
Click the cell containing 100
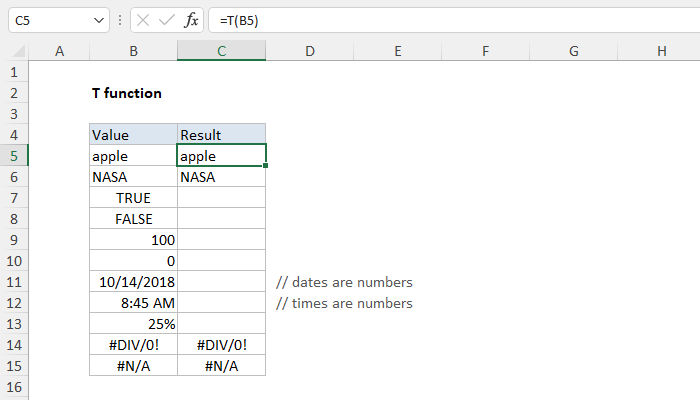(x=133, y=240)
